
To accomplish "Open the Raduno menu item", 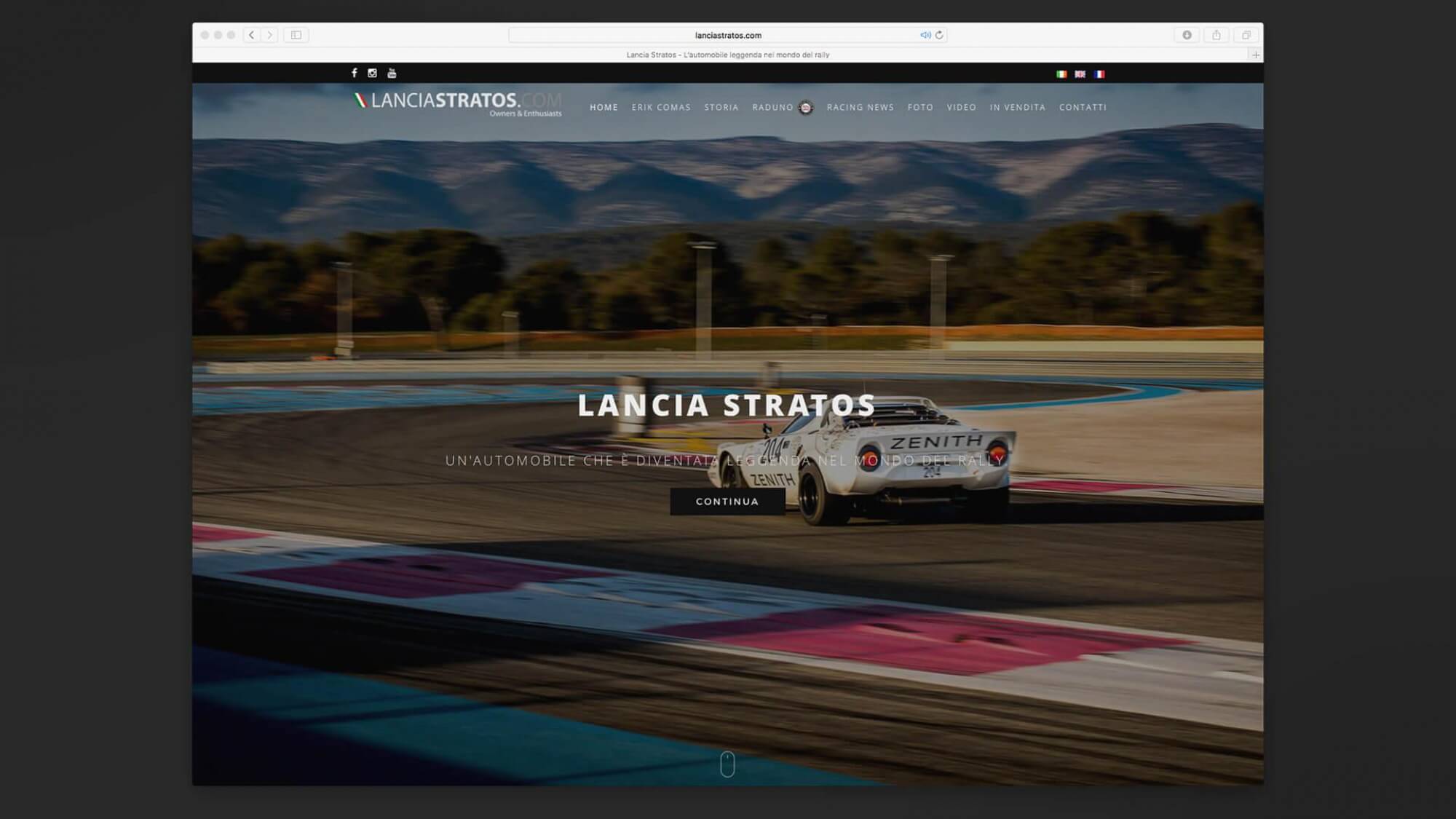I will [x=772, y=107].
